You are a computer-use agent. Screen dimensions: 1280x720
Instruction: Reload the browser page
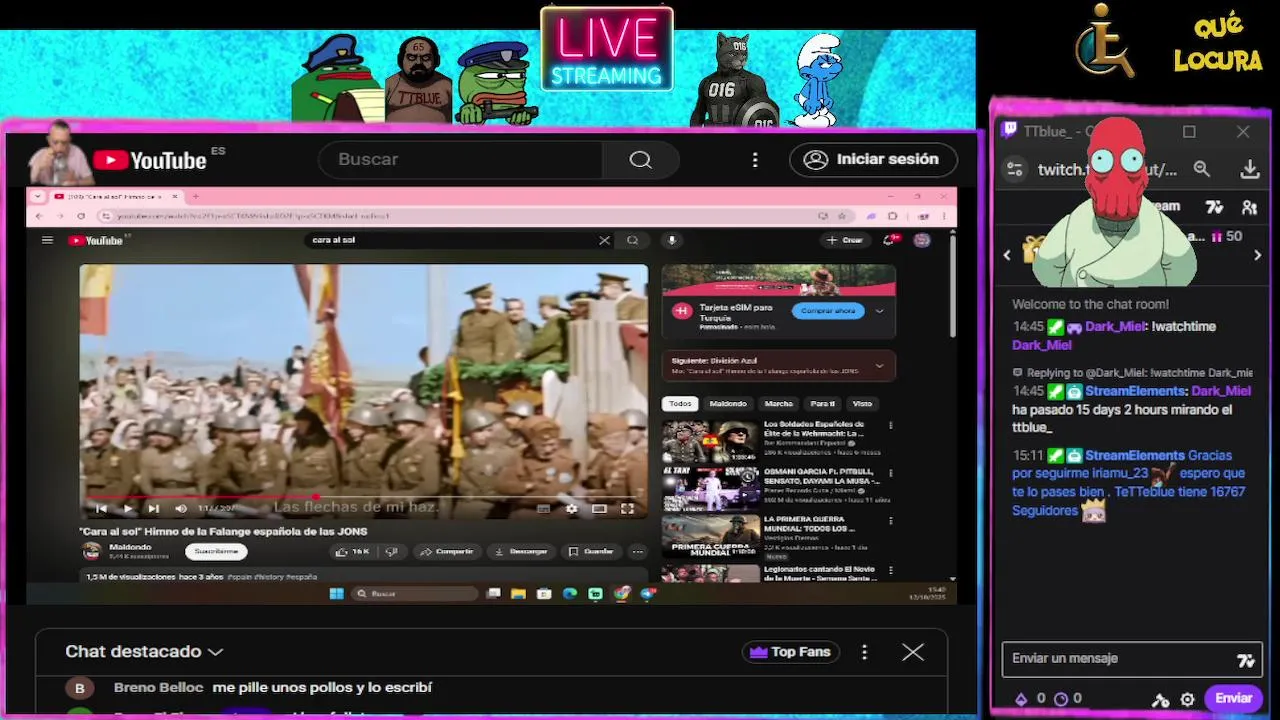(80, 216)
